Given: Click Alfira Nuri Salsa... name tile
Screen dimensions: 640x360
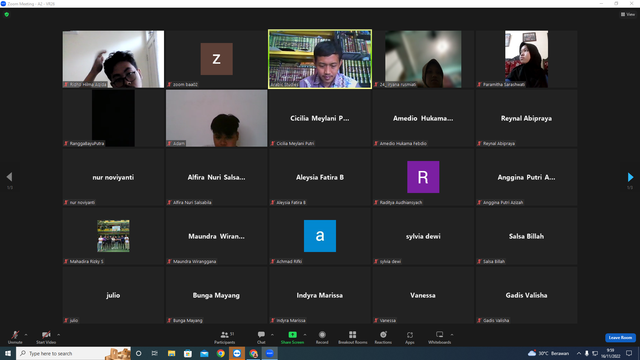Looking at the screenshot, I should click(217, 177).
